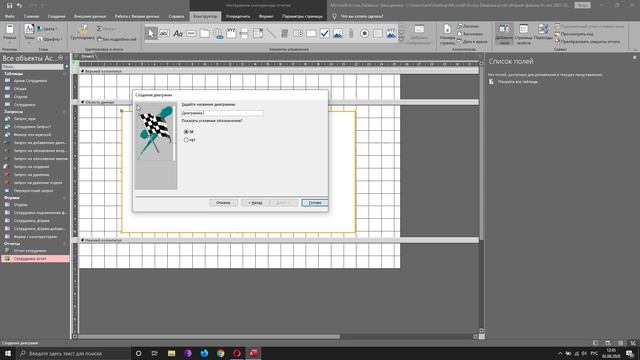Open the Page Numbers (Номера страниц) button
Image resolution: width=640 pixels, height=360 pixels.
[x=447, y=35]
